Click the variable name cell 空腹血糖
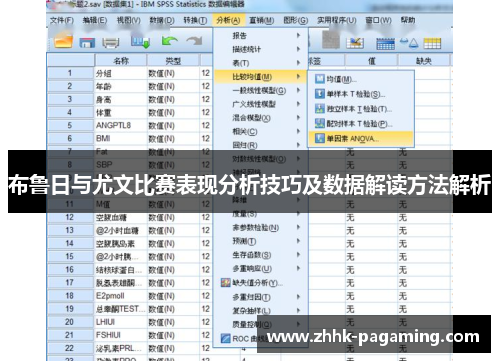The height and width of the screenshot is (362, 500). pos(121,217)
